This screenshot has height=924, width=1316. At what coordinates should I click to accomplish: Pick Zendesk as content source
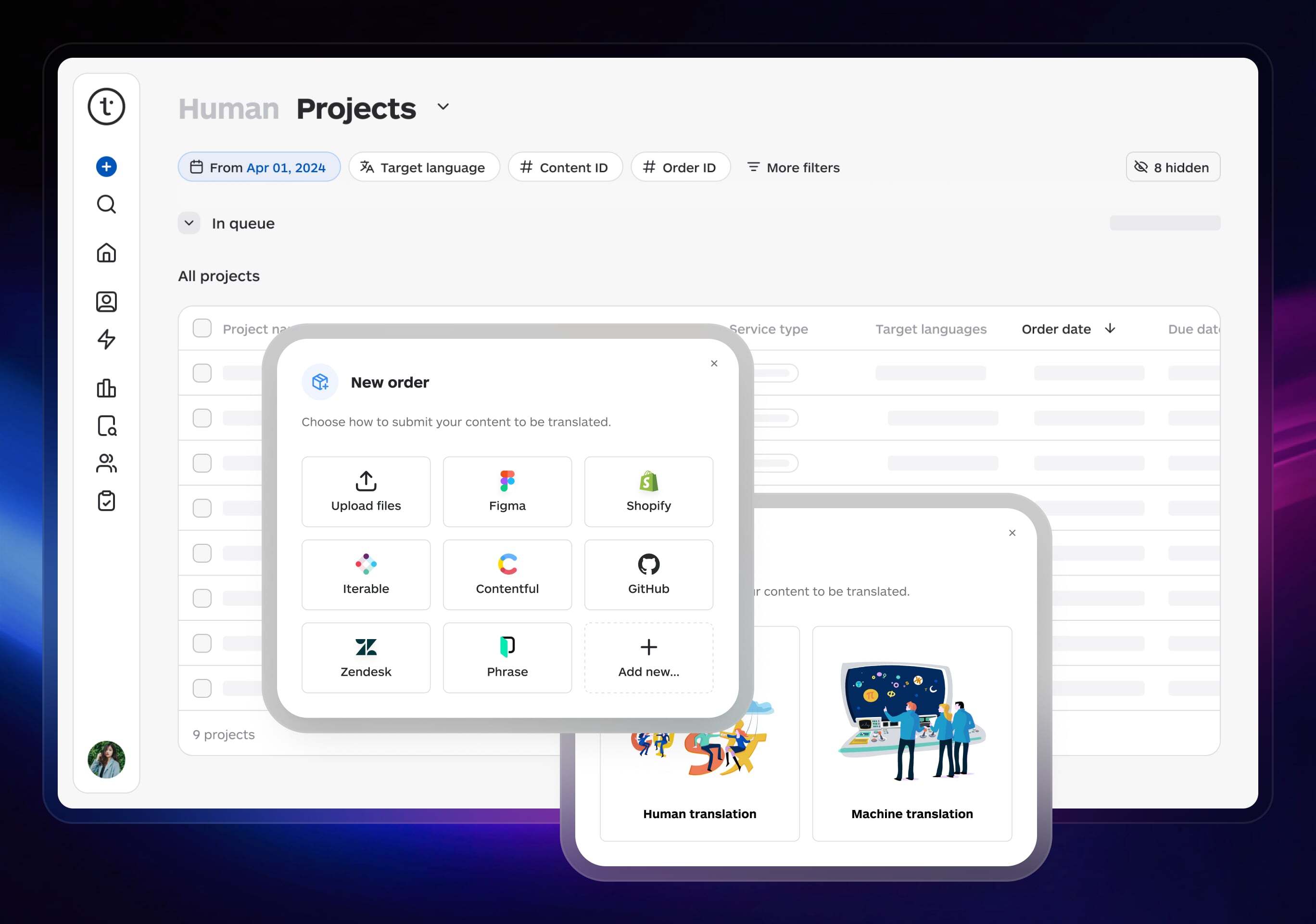(x=366, y=657)
